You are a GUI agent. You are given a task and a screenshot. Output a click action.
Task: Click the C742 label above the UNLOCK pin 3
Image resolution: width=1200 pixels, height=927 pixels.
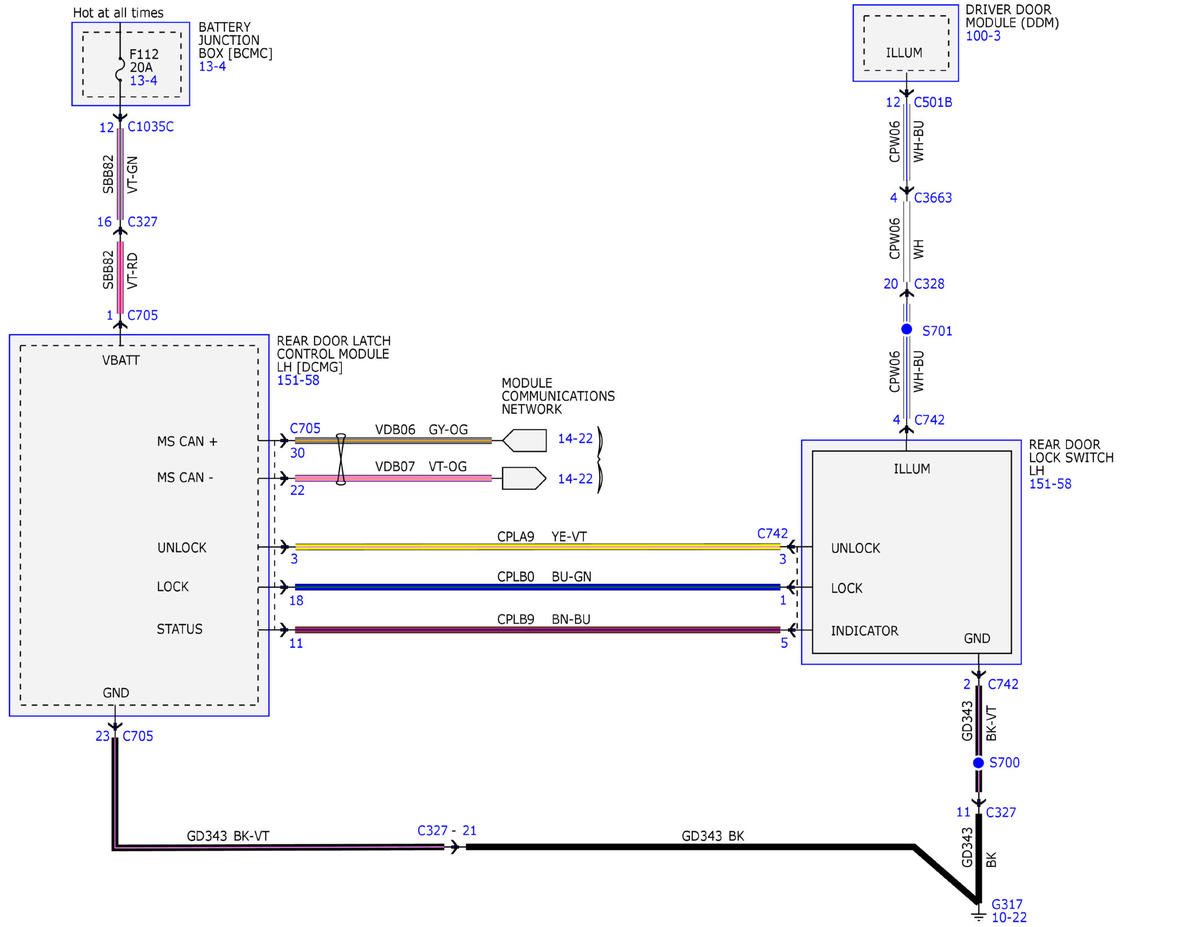[774, 534]
